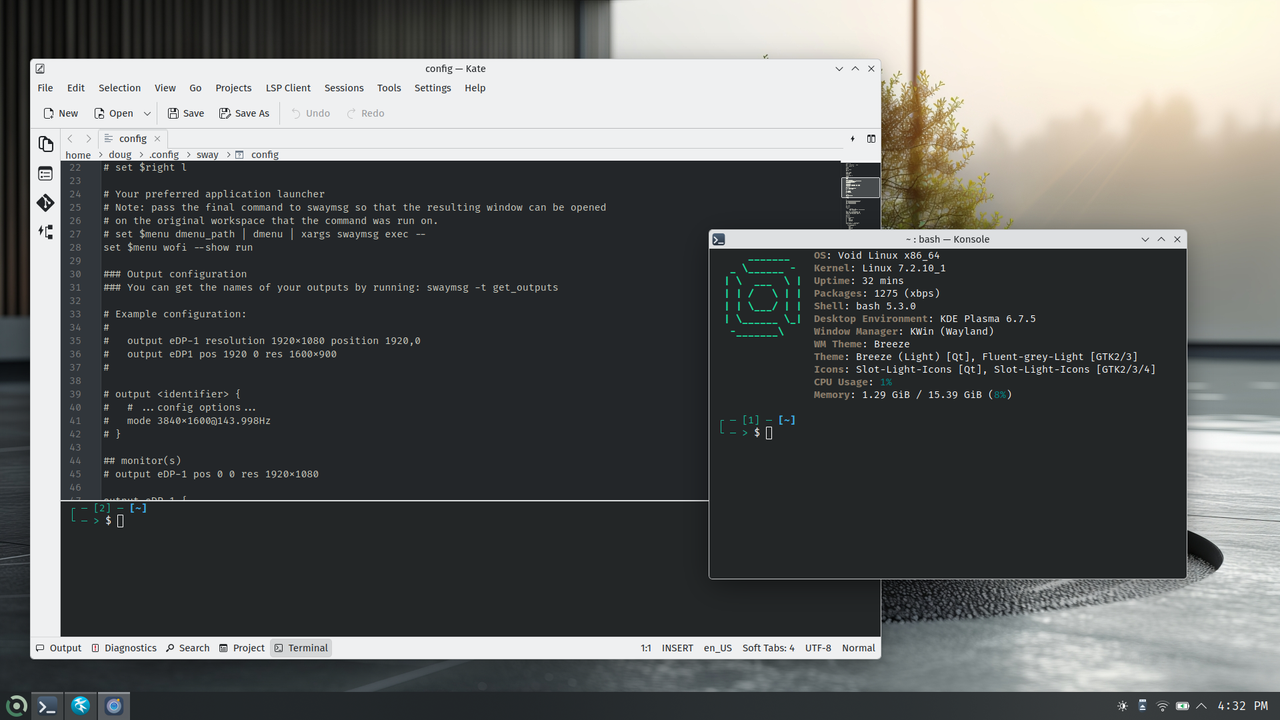The image size is (1280, 720).
Task: Open the File menu in Kate
Action: click(45, 88)
